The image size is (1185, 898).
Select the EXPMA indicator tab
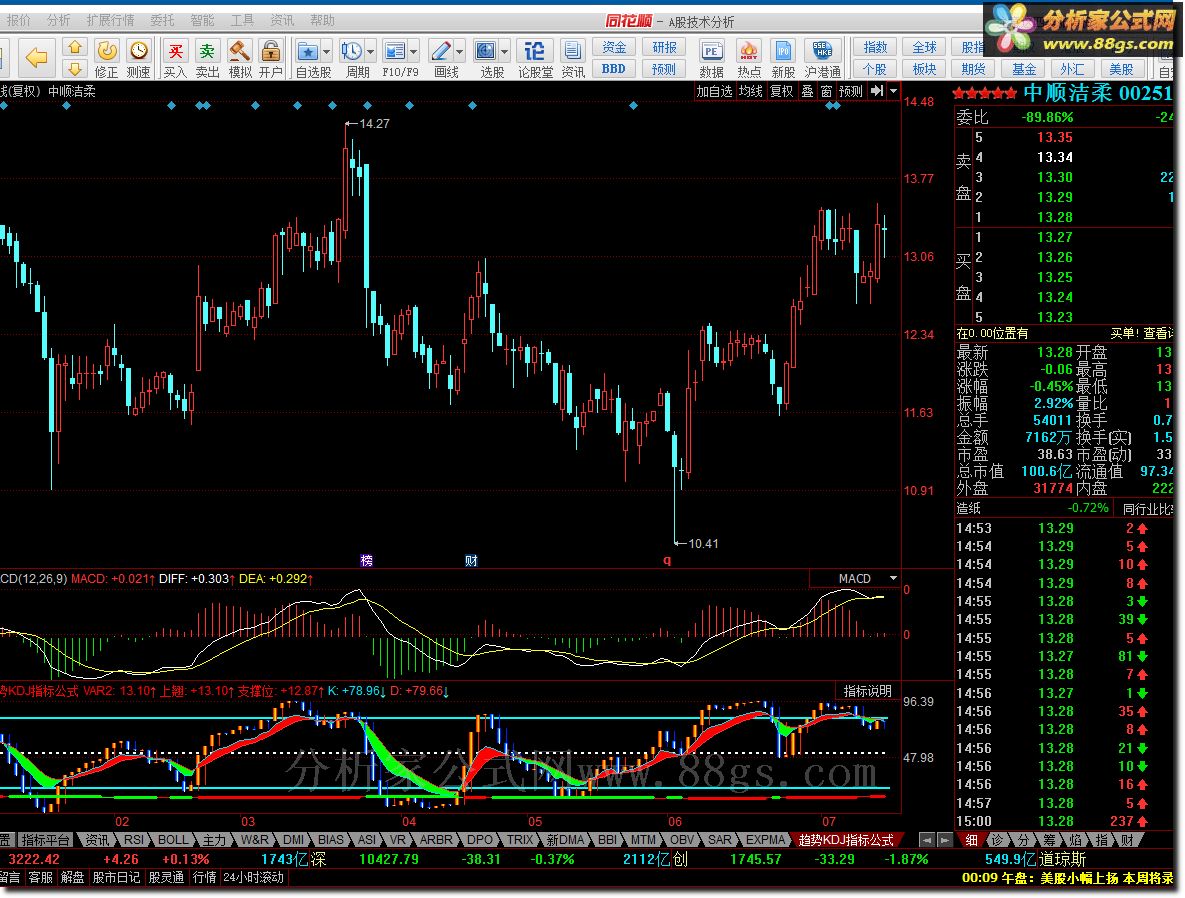tap(765, 840)
